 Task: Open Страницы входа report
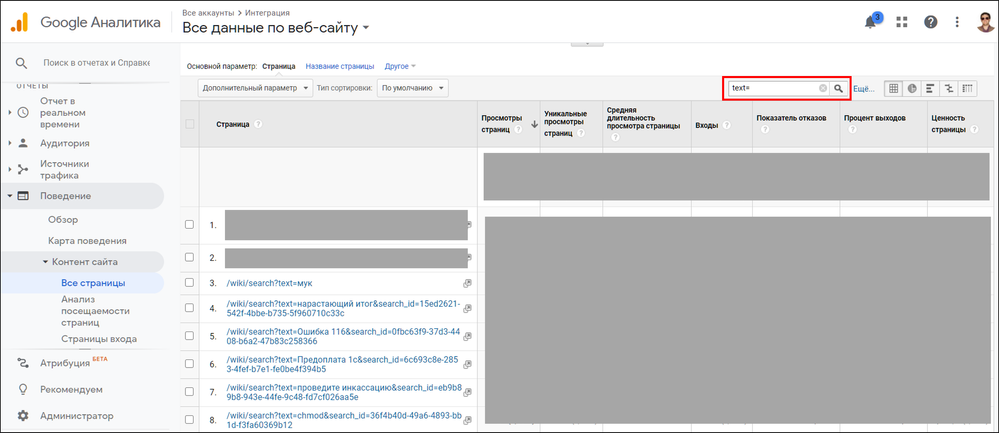pos(99,339)
